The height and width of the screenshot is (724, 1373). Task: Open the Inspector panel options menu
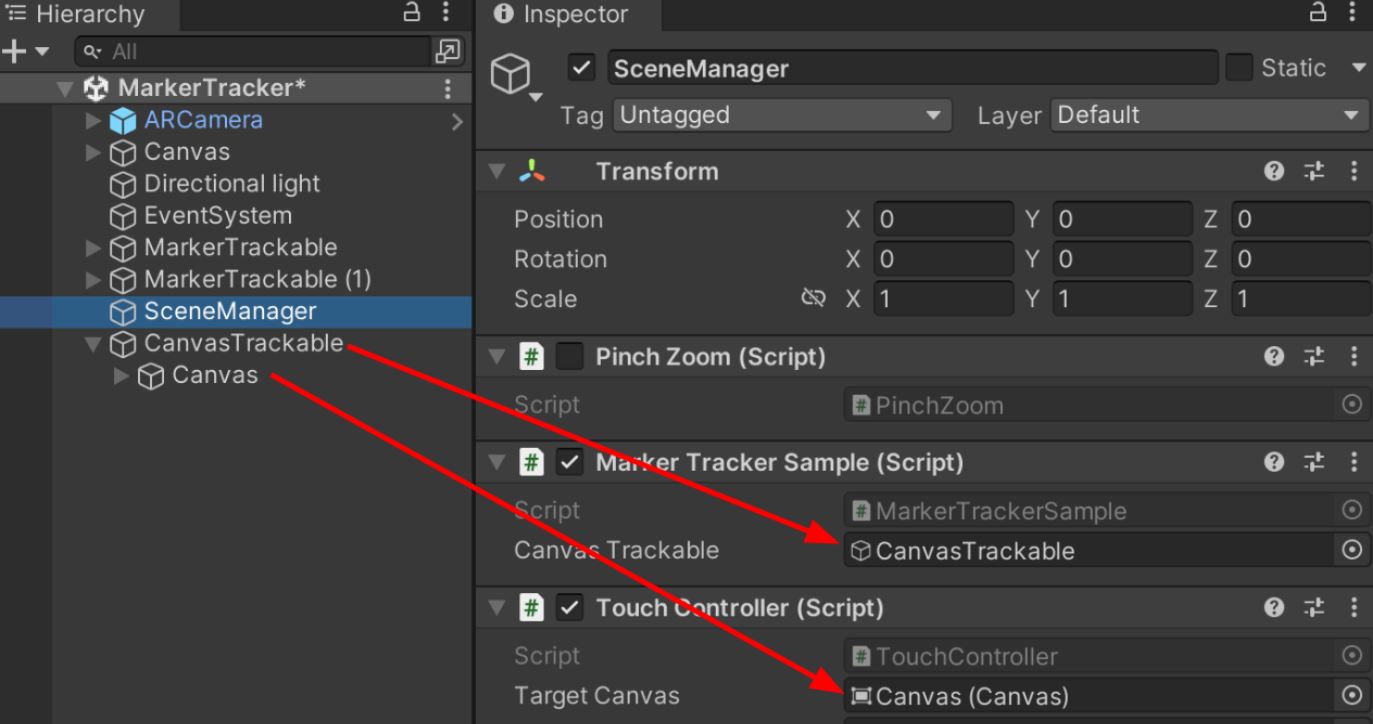coord(1353,13)
